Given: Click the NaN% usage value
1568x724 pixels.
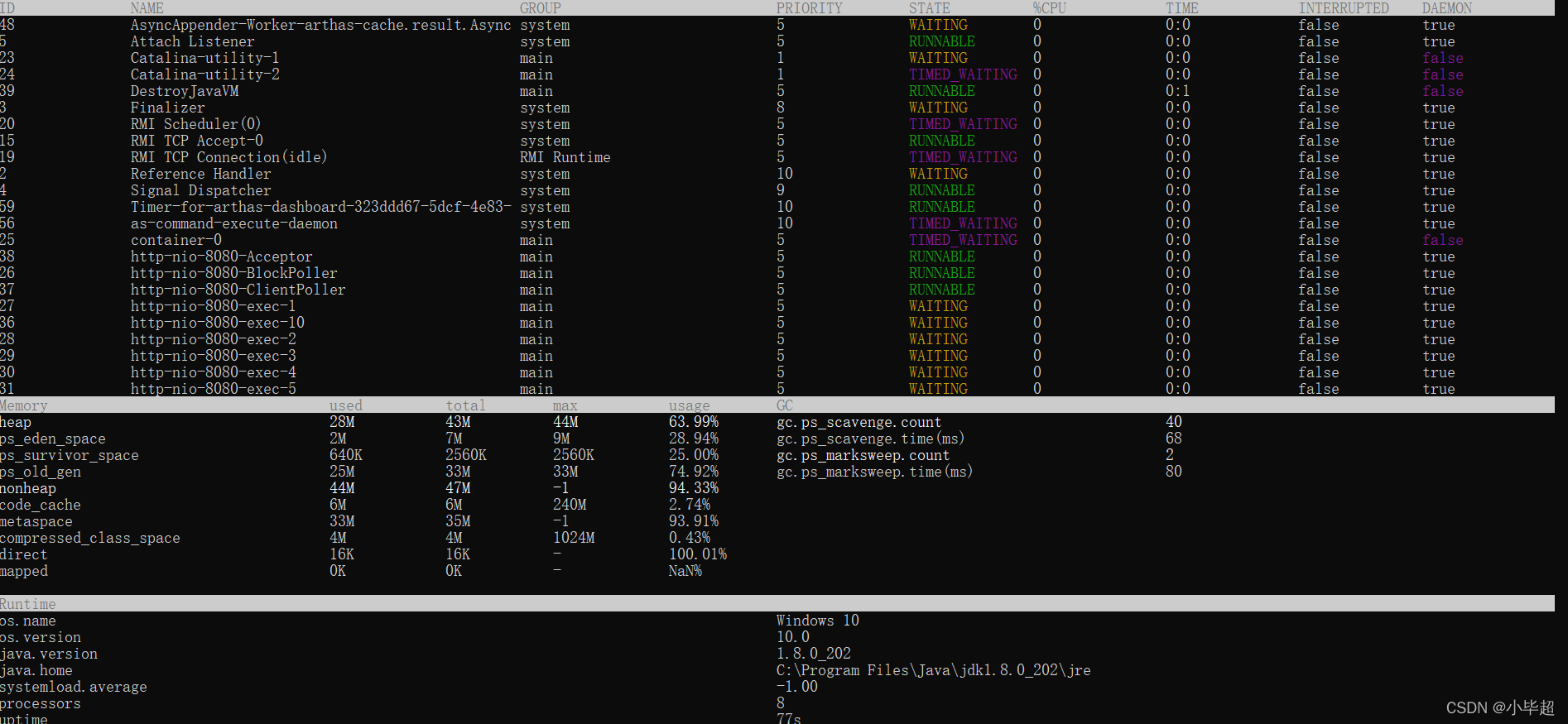Looking at the screenshot, I should click(x=685, y=571).
